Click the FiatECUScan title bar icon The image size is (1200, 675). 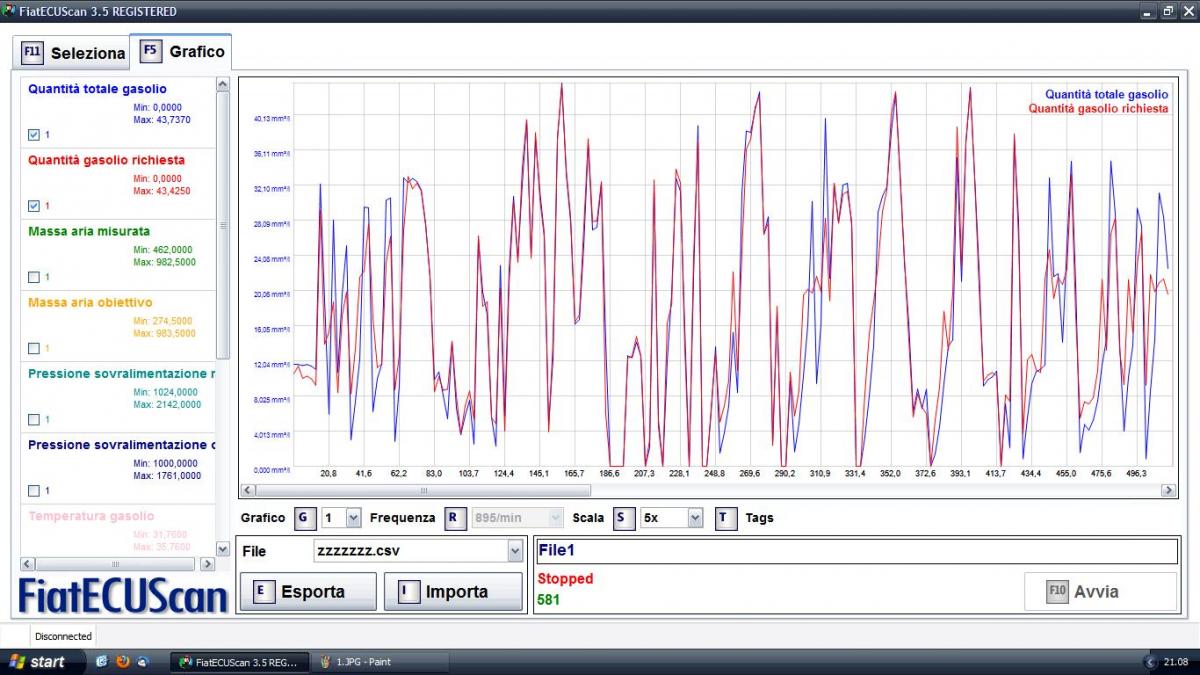click(x=10, y=11)
